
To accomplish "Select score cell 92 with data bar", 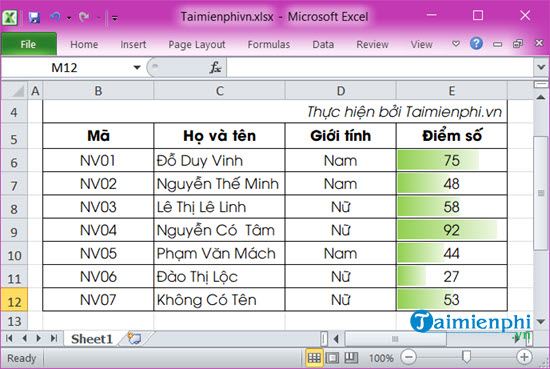I will click(452, 230).
